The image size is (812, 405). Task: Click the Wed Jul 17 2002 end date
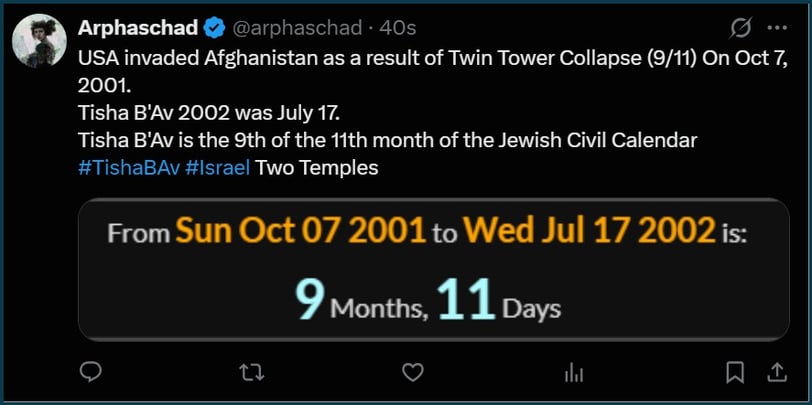pos(589,230)
